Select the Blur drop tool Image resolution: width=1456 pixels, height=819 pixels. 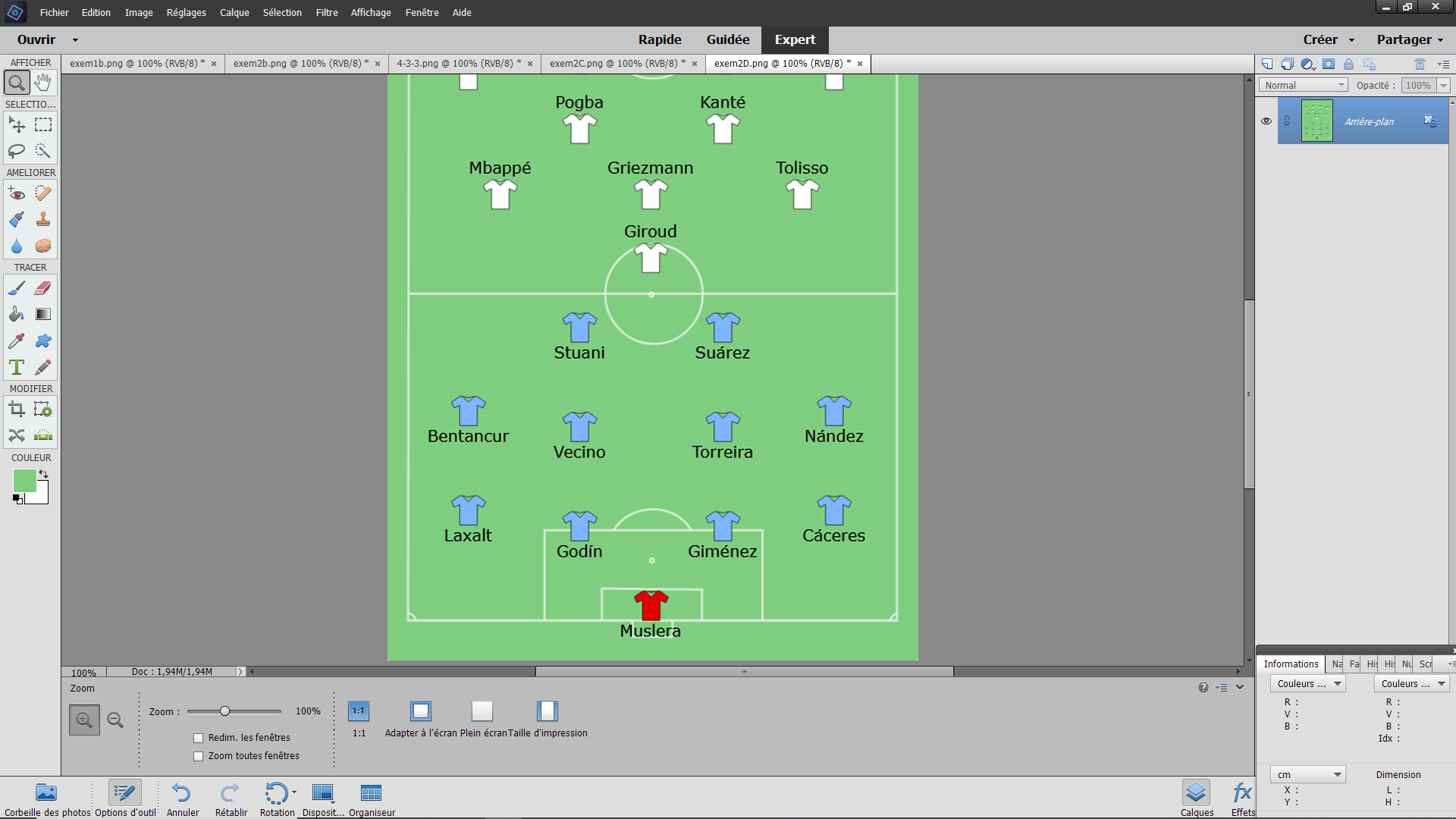[17, 246]
